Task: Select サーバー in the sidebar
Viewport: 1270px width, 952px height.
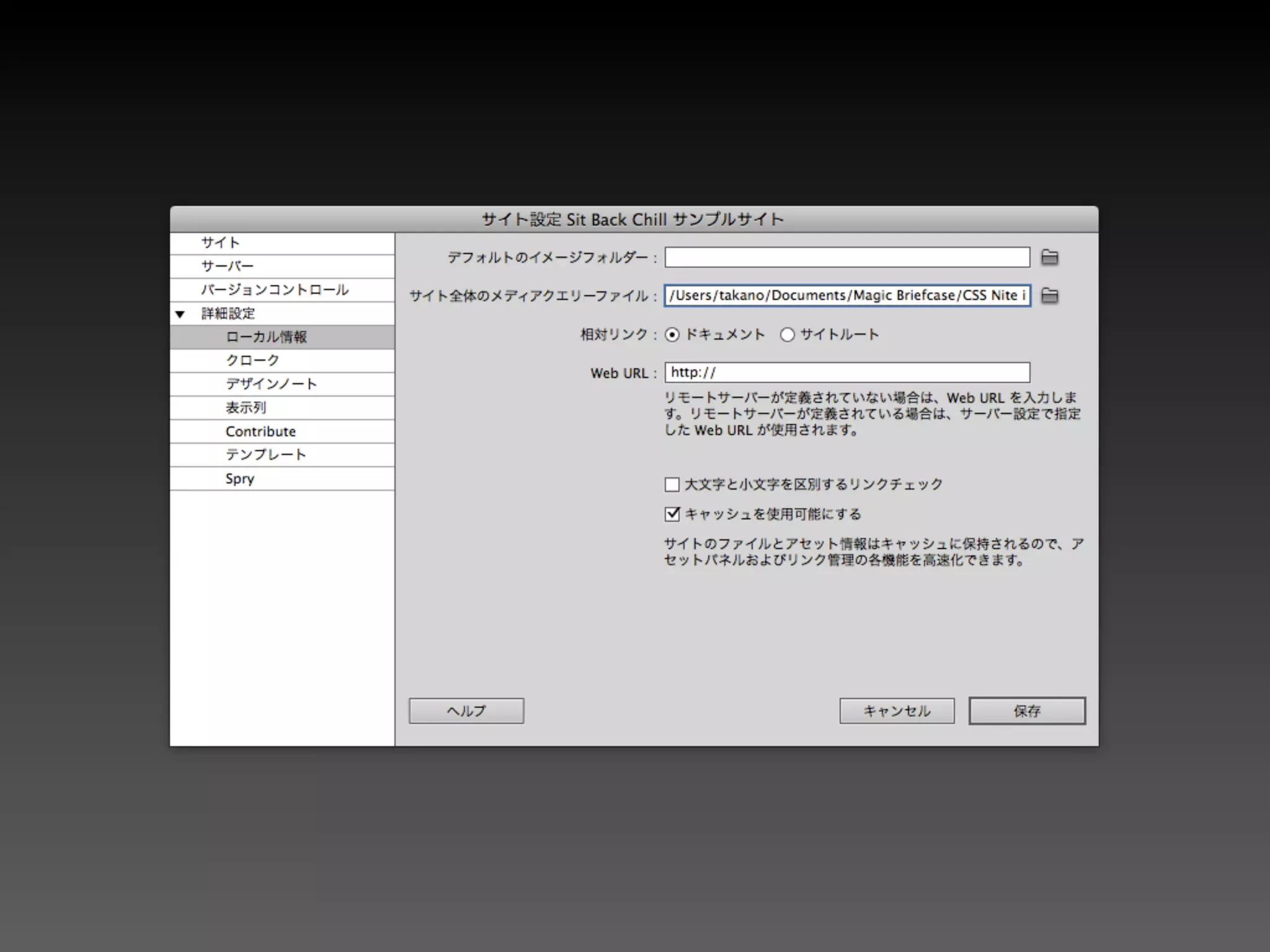Action: 227,267
